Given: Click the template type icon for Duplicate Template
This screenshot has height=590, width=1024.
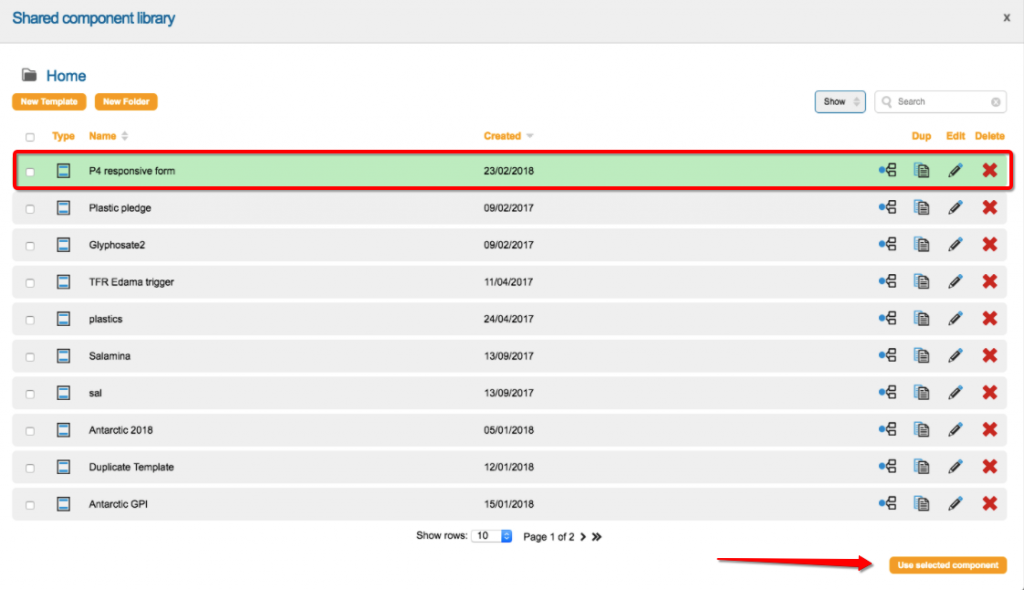Looking at the screenshot, I should 64,467.
